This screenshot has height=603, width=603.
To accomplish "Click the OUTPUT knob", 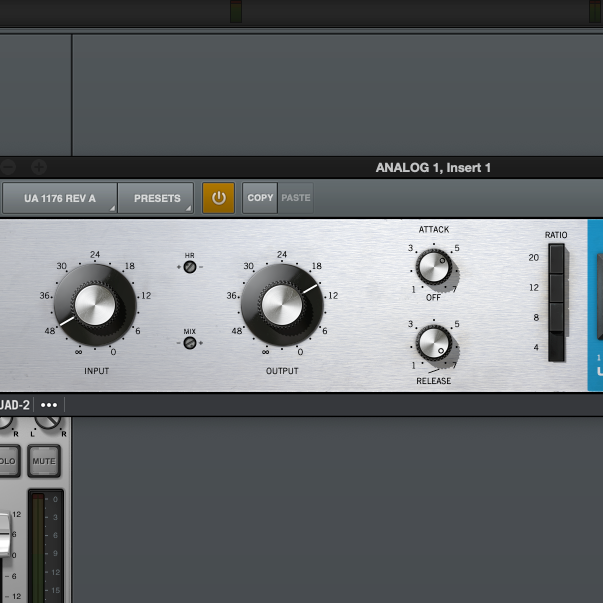I will coord(282,305).
